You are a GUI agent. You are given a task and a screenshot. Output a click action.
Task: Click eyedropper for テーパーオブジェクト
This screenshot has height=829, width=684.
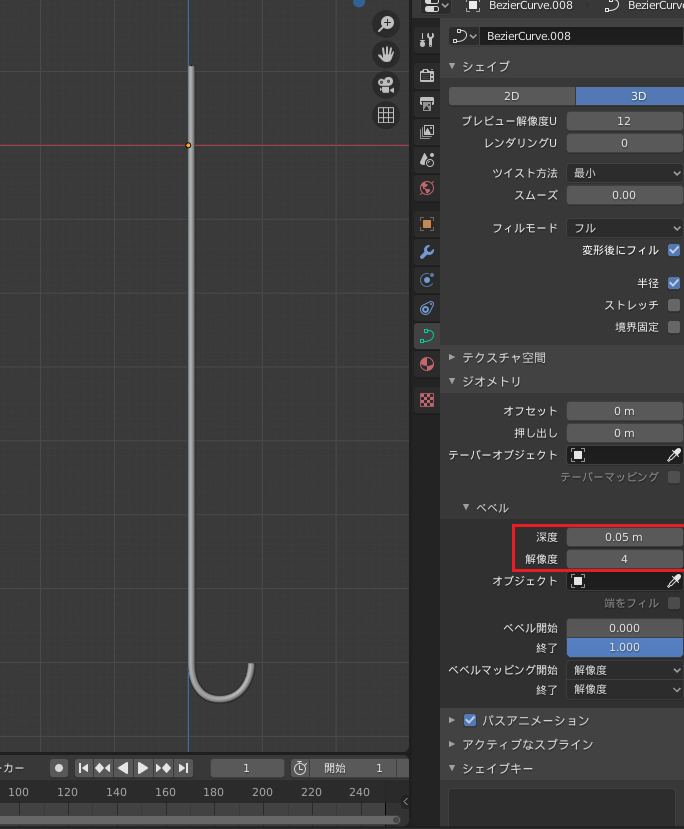pyautogui.click(x=673, y=455)
